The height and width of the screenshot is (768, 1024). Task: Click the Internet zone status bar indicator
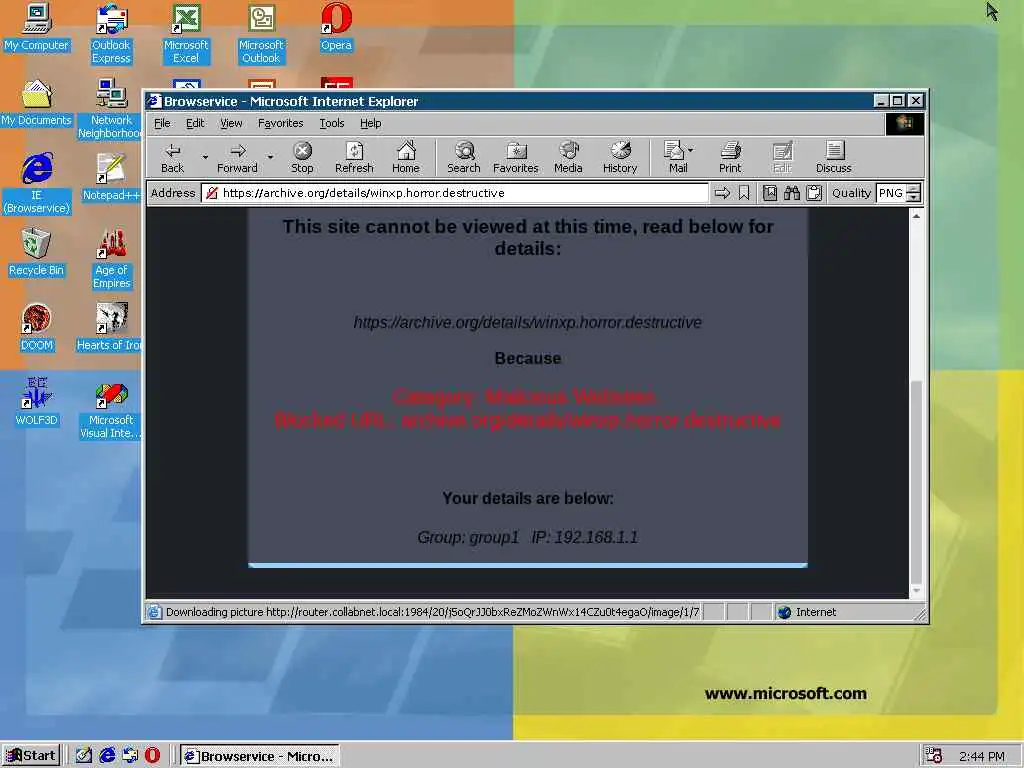807,612
